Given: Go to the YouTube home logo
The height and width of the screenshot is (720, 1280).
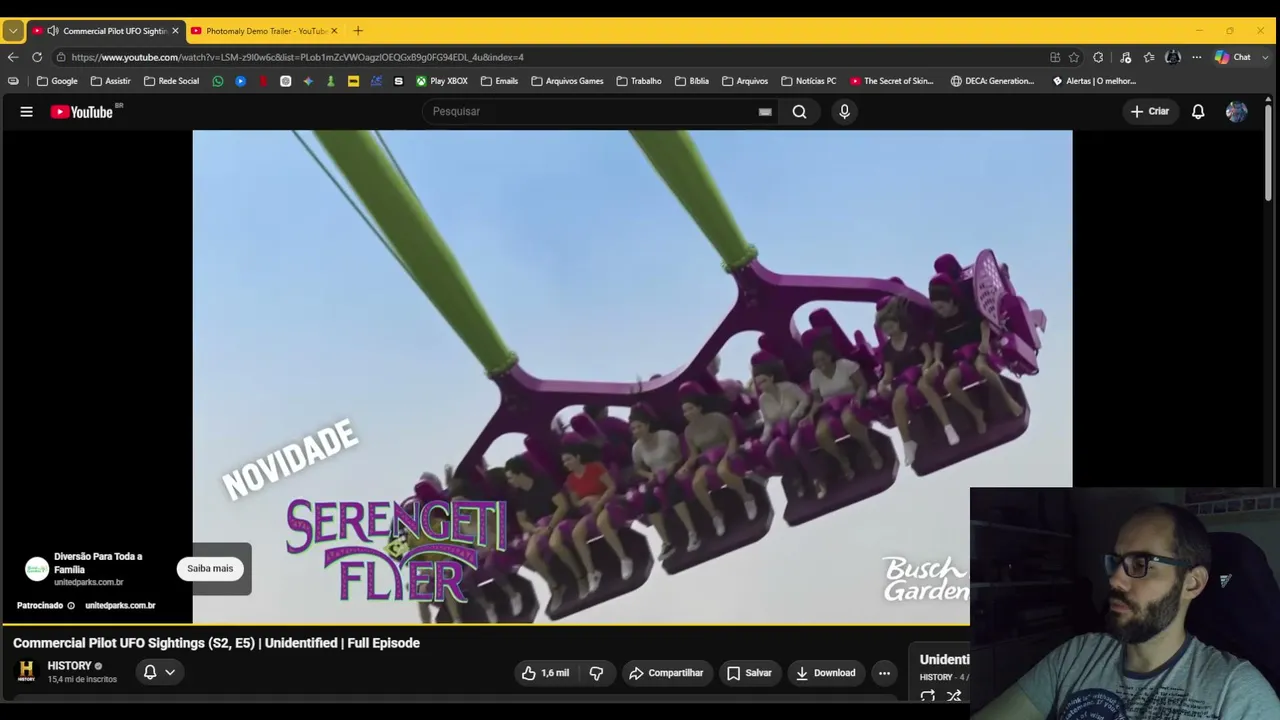Looking at the screenshot, I should [x=82, y=112].
